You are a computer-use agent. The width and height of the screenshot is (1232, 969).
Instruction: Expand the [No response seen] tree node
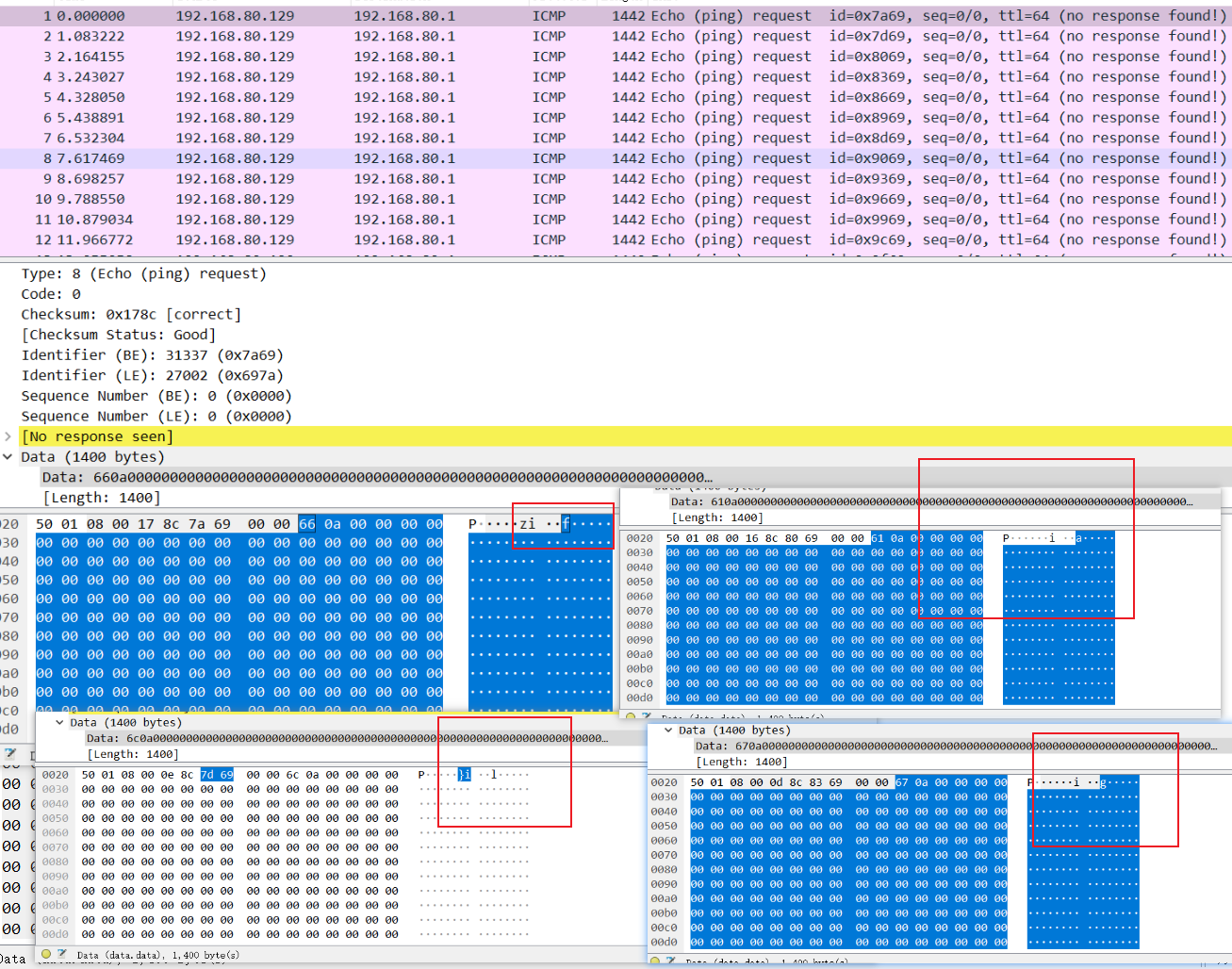coord(8,436)
